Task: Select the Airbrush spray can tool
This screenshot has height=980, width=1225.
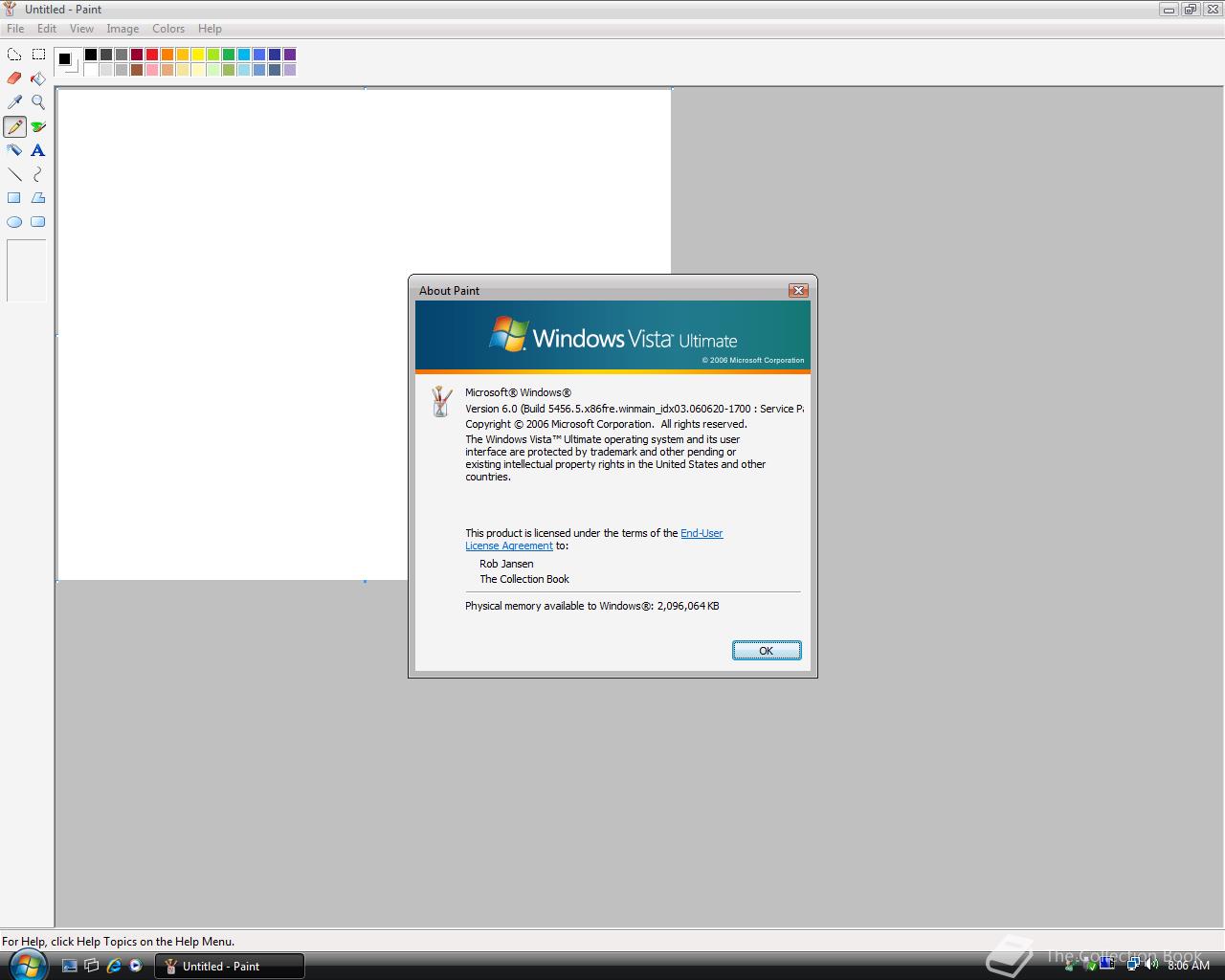Action: 14,150
